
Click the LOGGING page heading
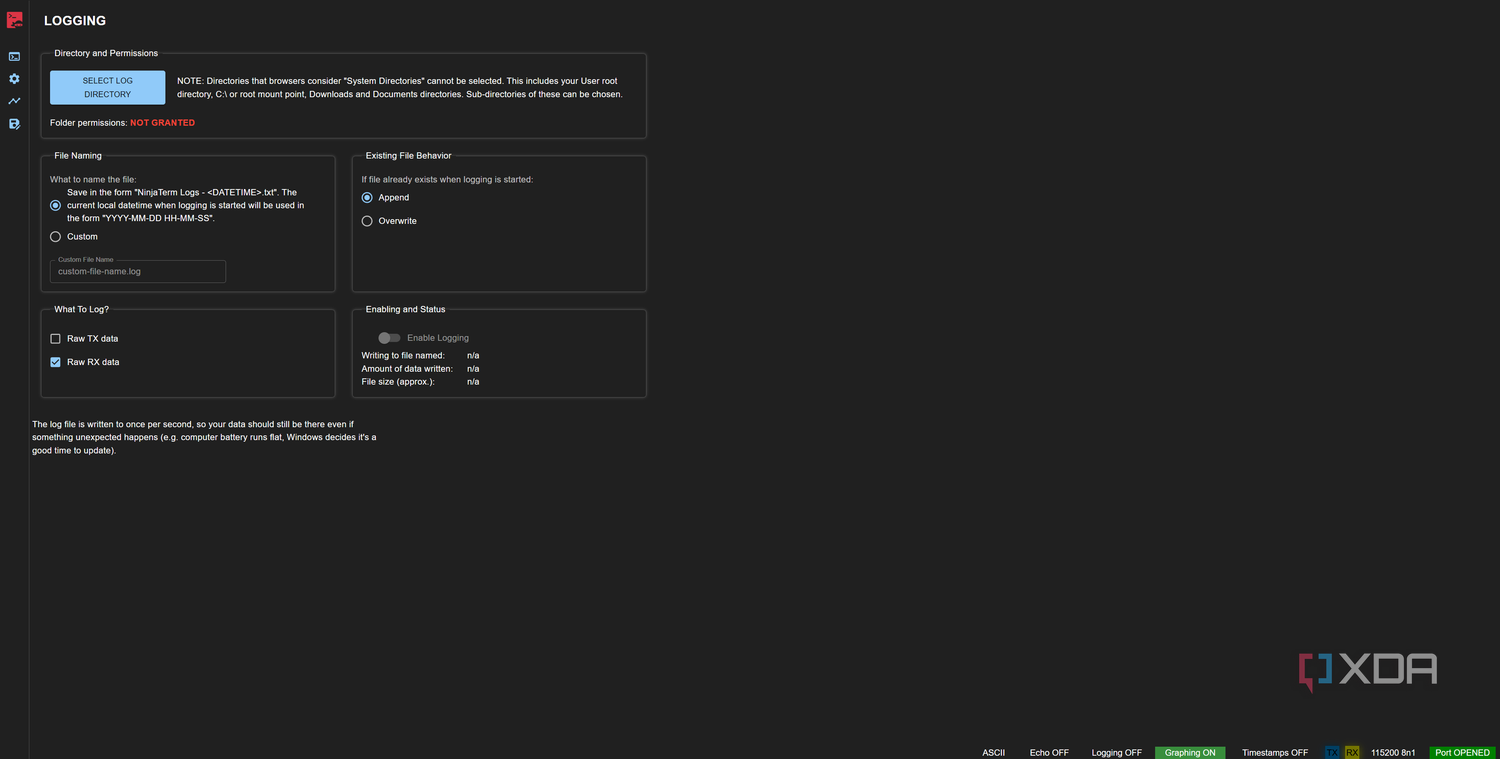pyautogui.click(x=75, y=21)
